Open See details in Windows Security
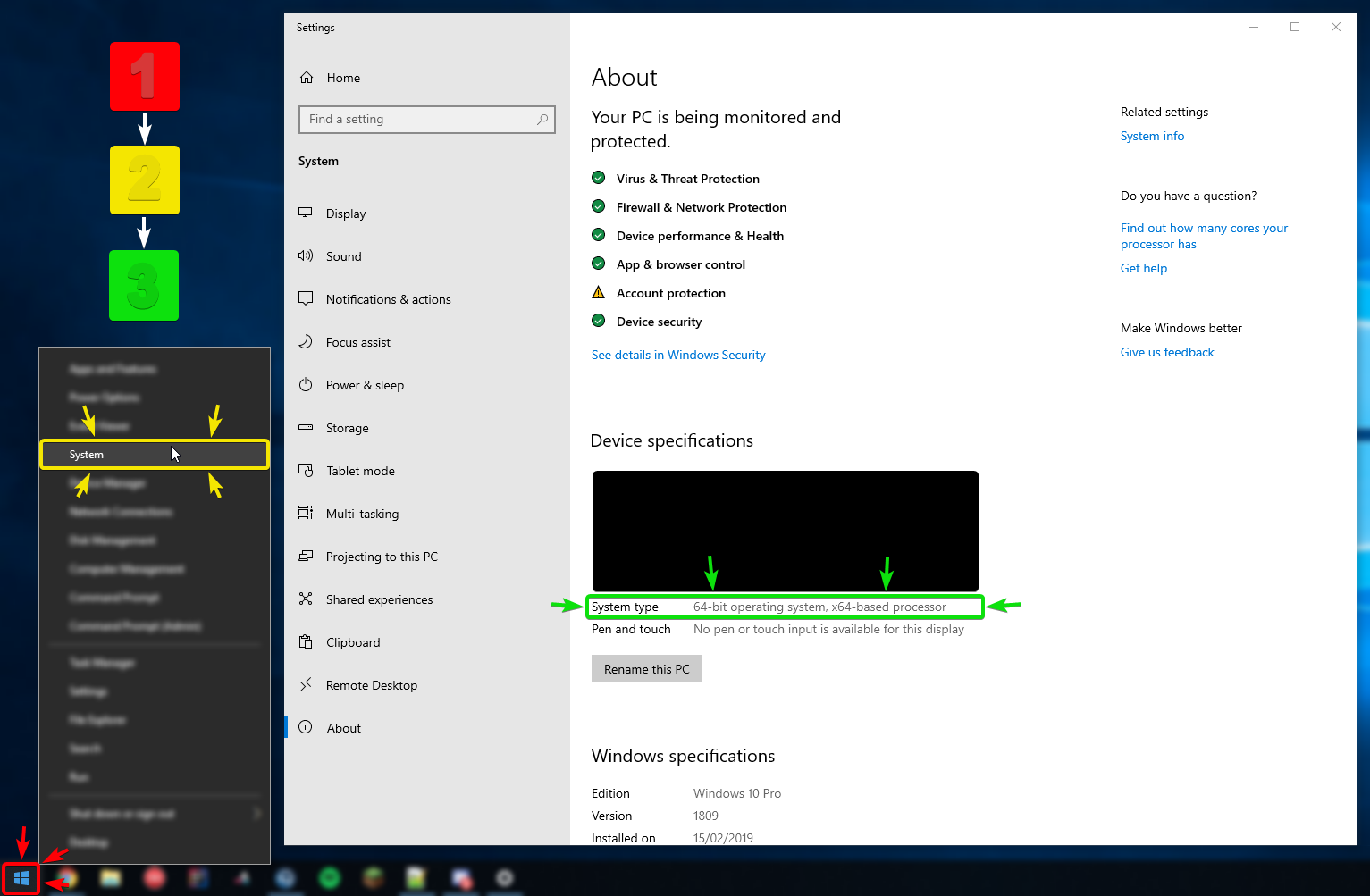Viewport: 1370px width, 896px height. tap(678, 355)
